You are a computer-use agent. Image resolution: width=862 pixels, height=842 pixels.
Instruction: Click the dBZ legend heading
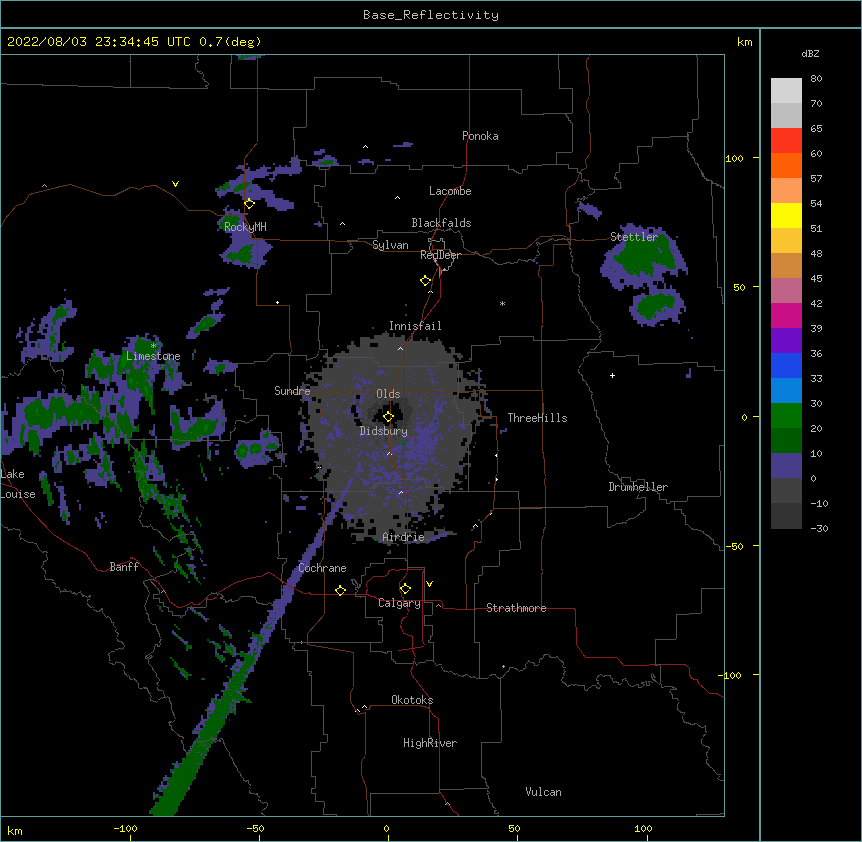pyautogui.click(x=810, y=54)
